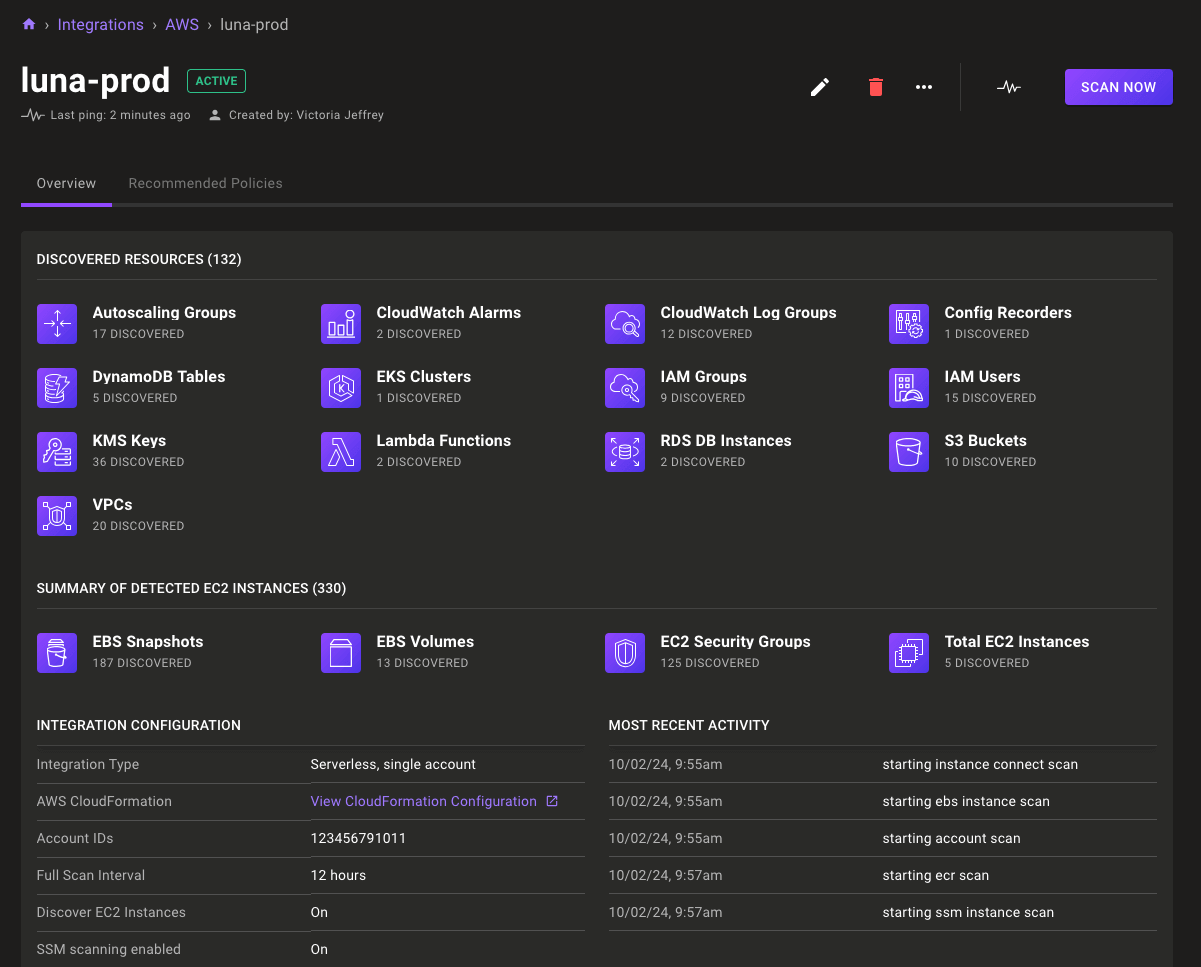The height and width of the screenshot is (967, 1201).
Task: Select the Overview tab
Action: (x=66, y=183)
